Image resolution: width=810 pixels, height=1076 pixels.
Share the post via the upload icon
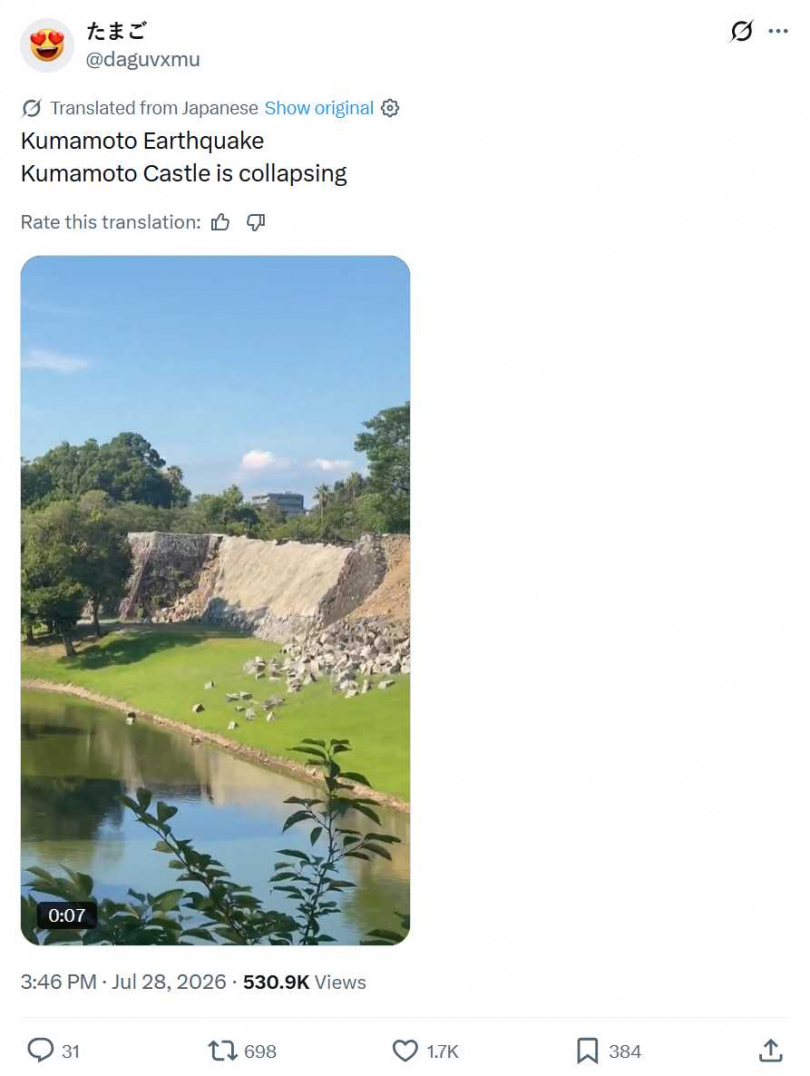[x=771, y=1050]
